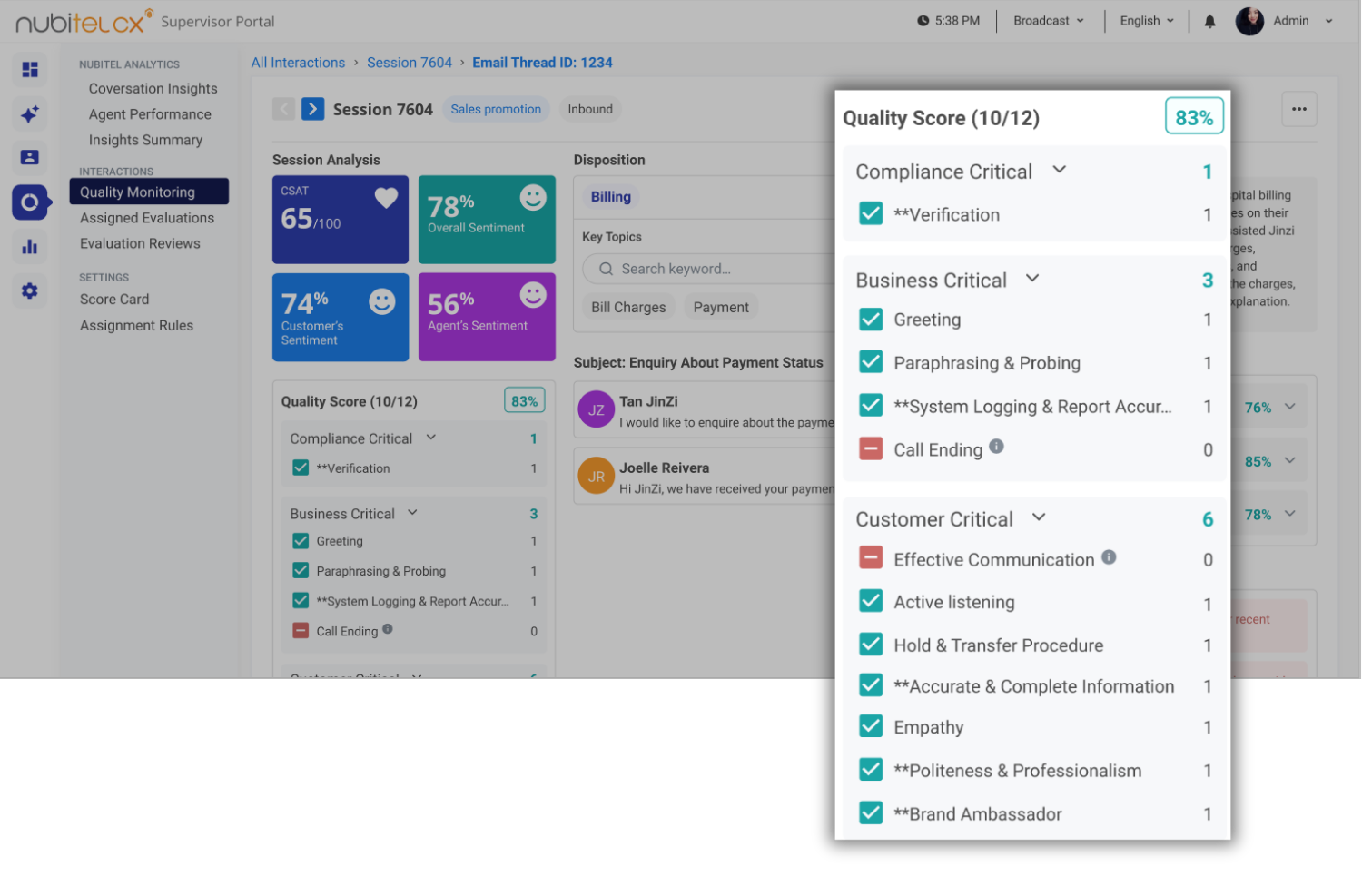Click the Bill Charges topic chip

click(x=628, y=307)
